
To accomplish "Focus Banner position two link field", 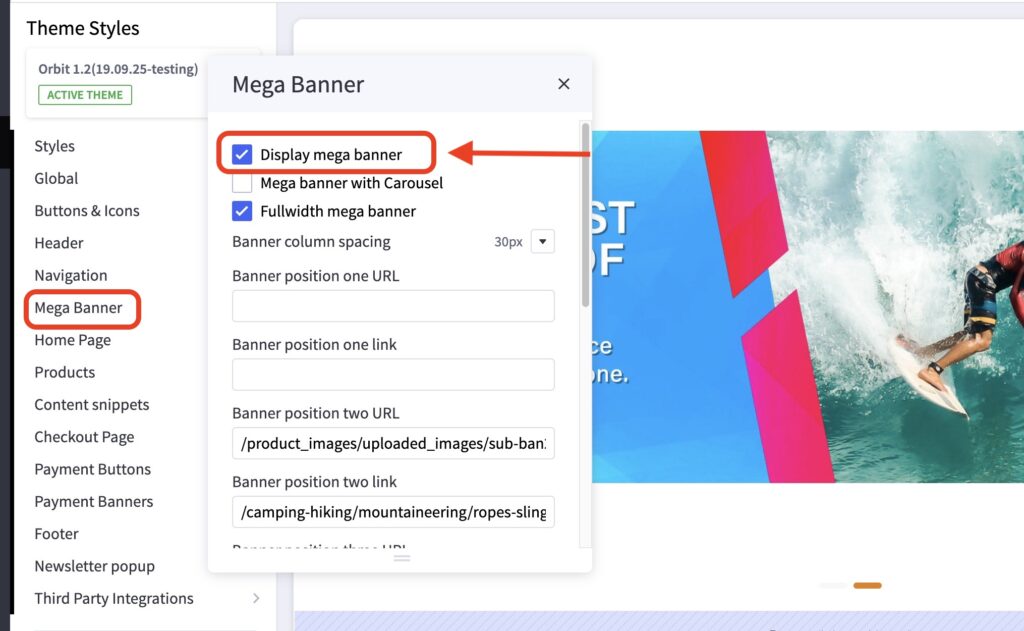I will 393,512.
